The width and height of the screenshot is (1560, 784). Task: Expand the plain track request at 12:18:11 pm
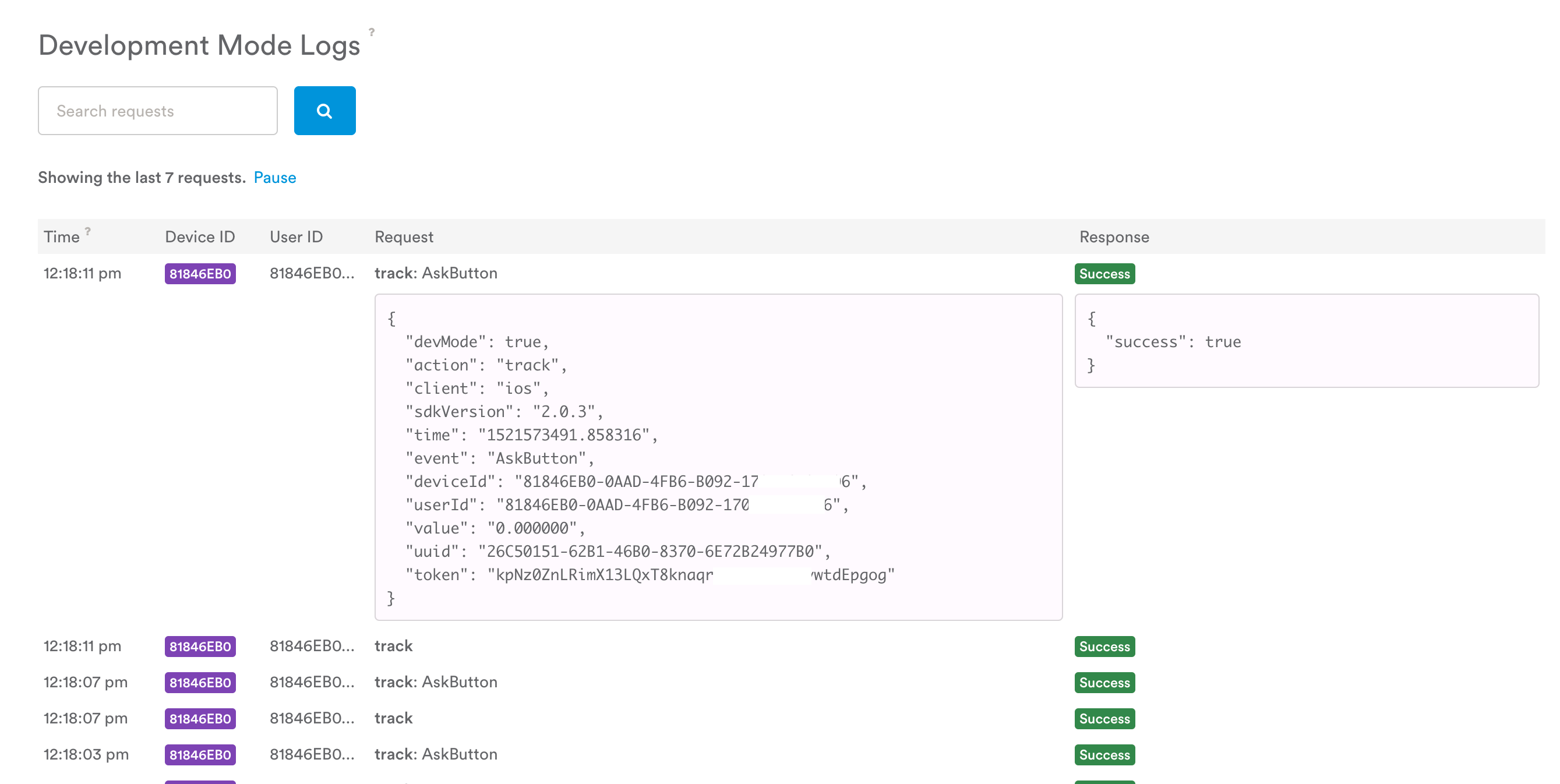[394, 646]
